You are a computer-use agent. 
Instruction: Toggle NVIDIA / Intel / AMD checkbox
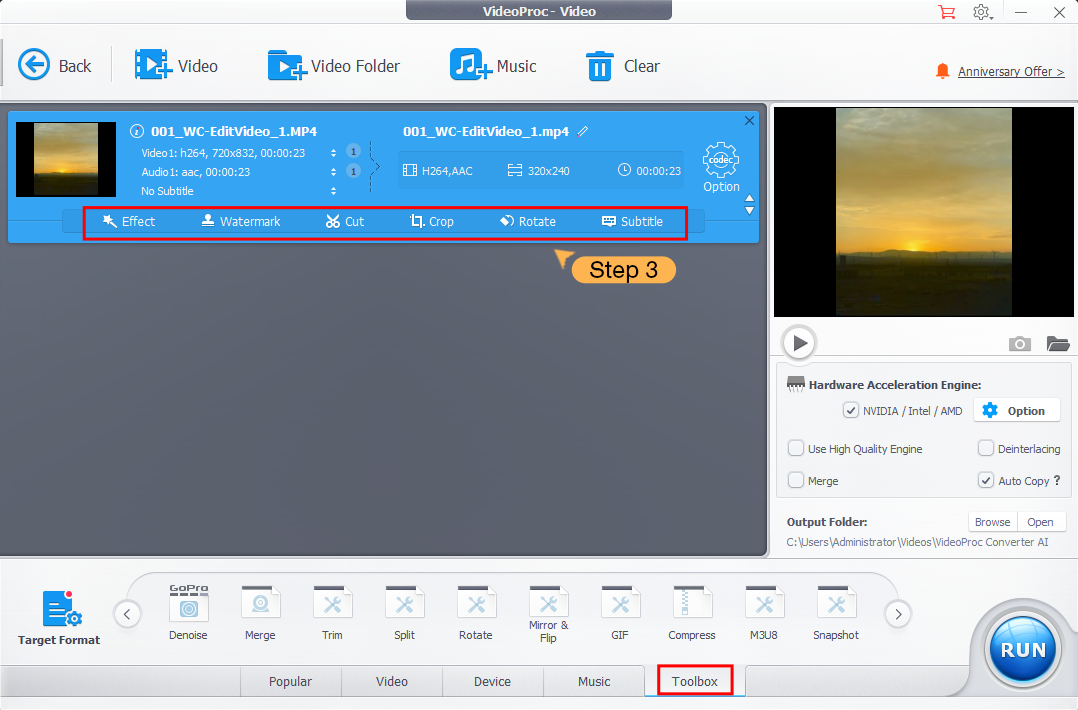[x=850, y=410]
